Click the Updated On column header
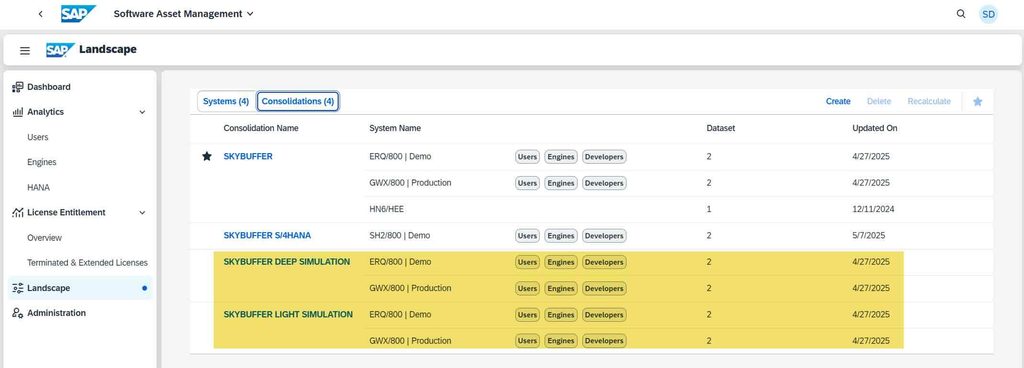The height and width of the screenshot is (368, 1024). [874, 129]
